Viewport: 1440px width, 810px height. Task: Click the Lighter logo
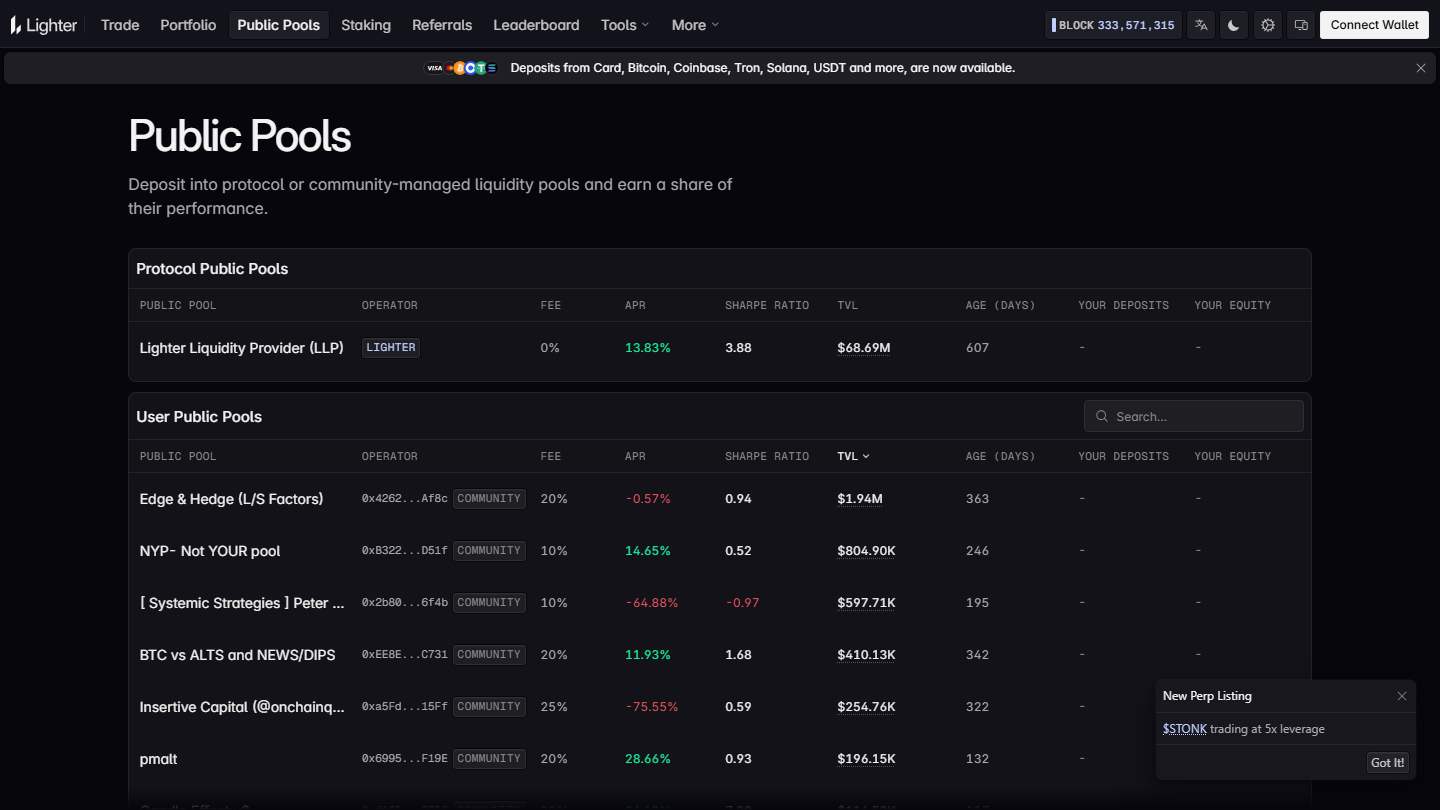point(44,25)
